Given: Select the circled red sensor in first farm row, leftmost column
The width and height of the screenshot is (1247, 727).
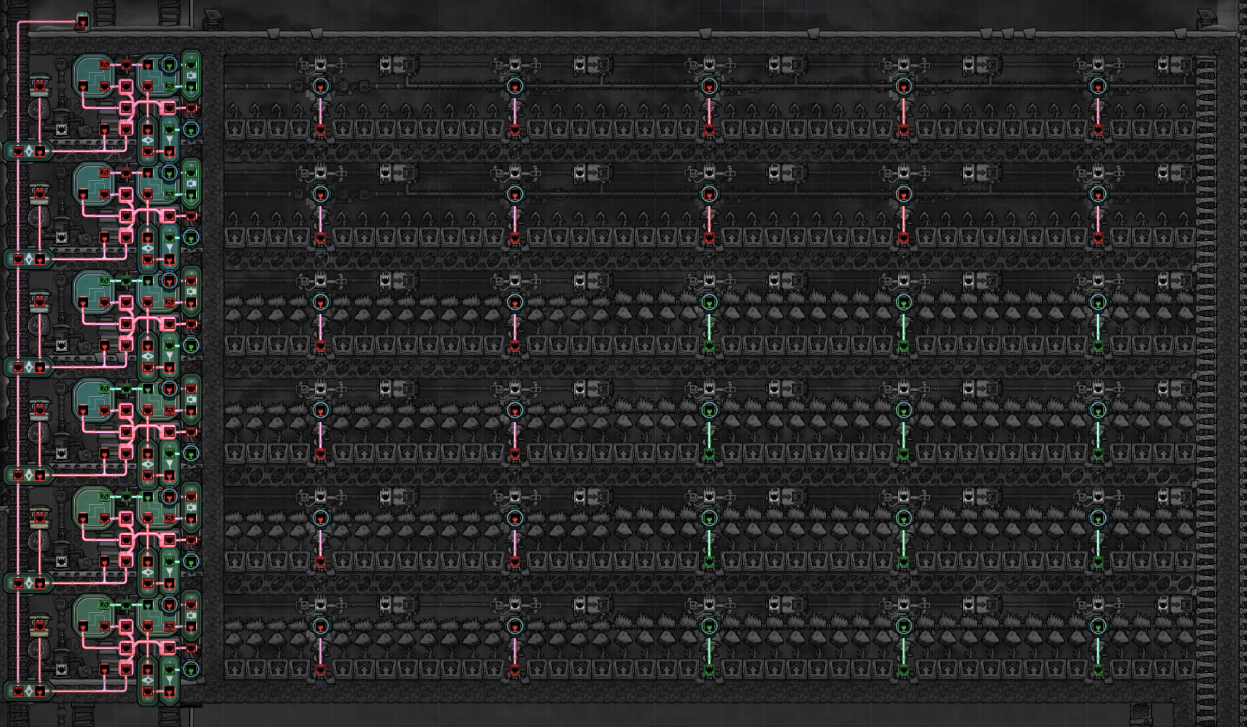Looking at the screenshot, I should coord(320,87).
